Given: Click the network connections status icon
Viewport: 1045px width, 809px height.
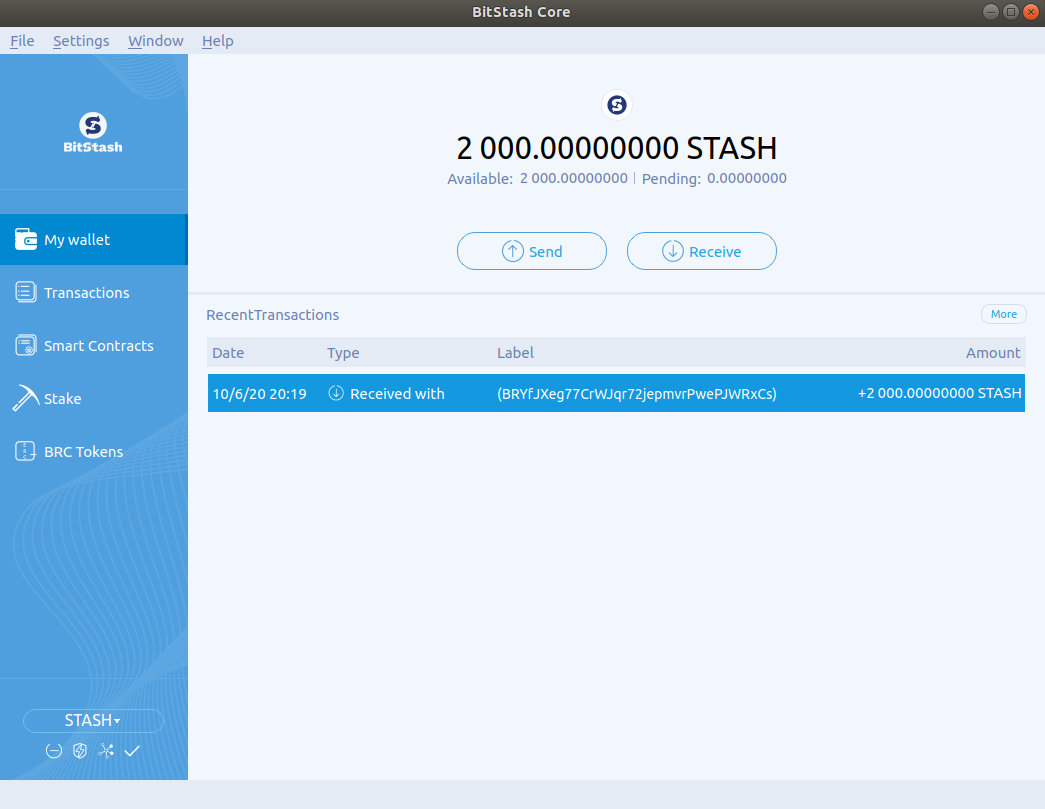Looking at the screenshot, I should [x=106, y=751].
